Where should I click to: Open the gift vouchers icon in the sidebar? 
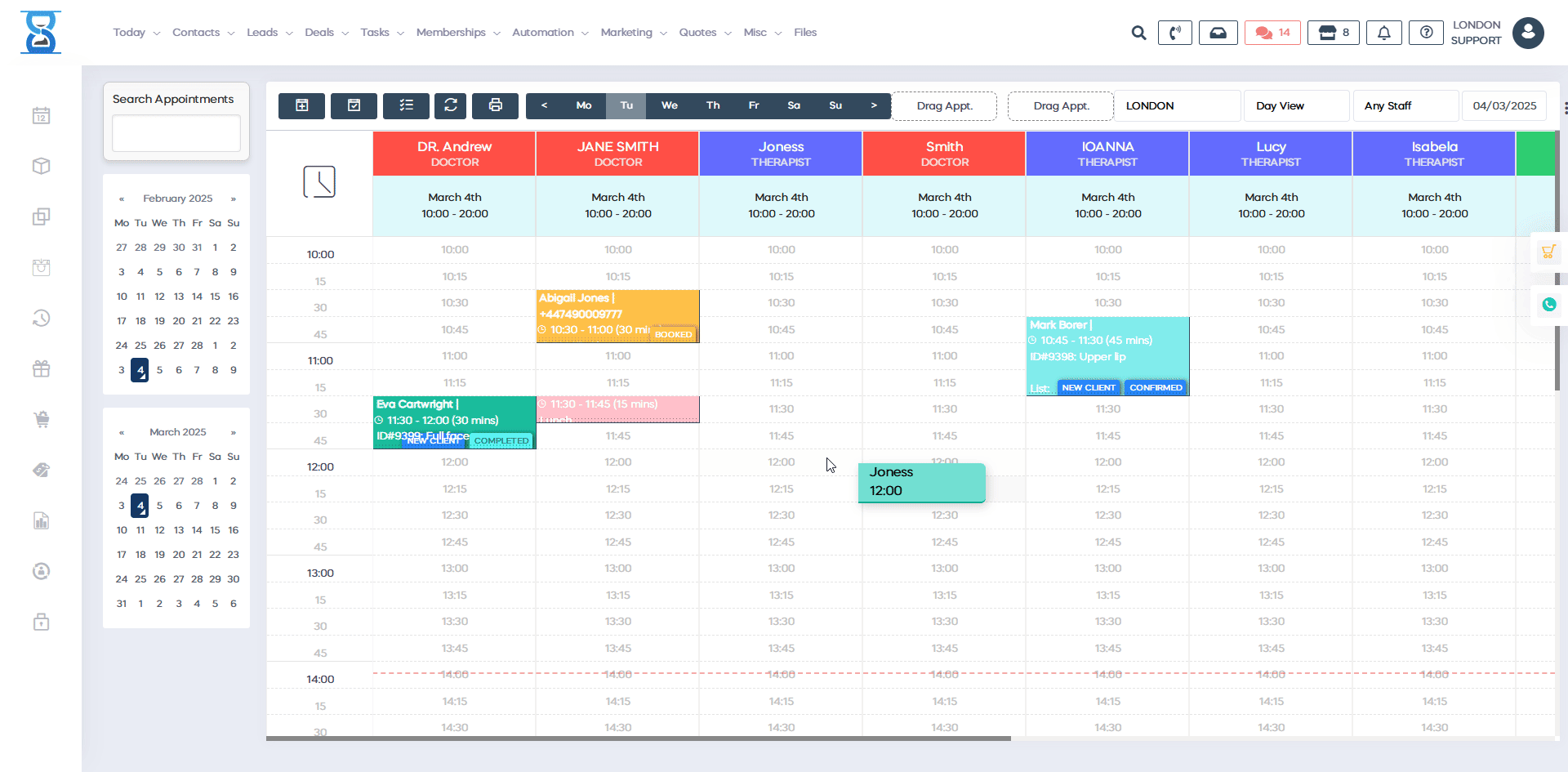click(41, 368)
